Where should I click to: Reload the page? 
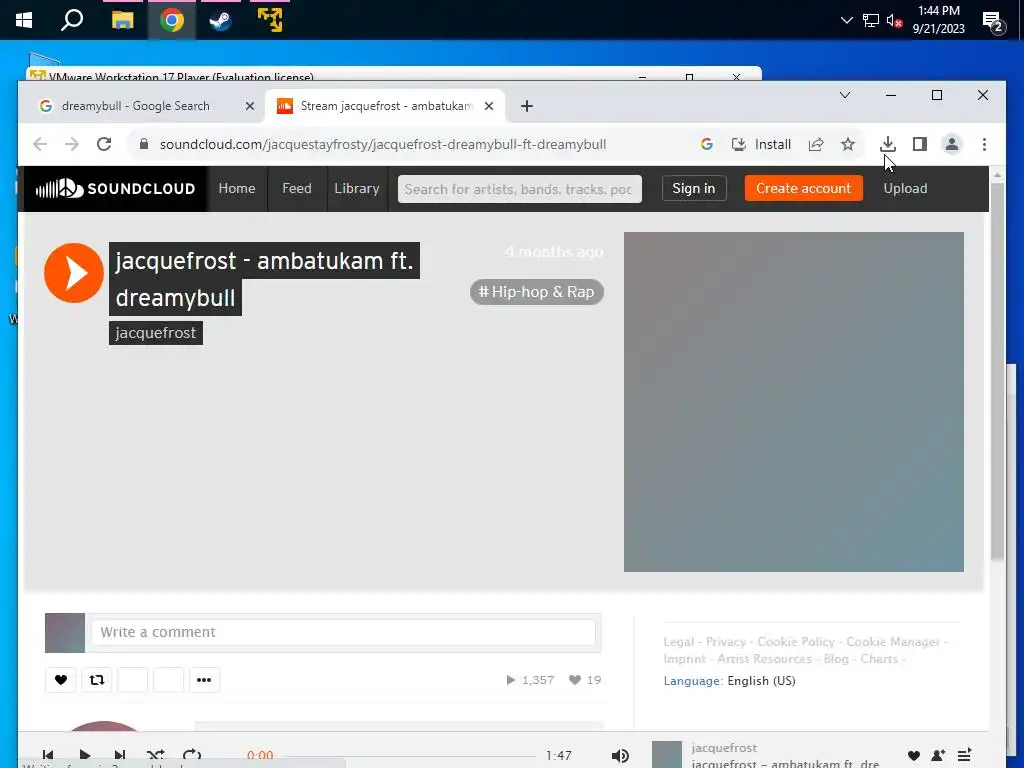104,144
